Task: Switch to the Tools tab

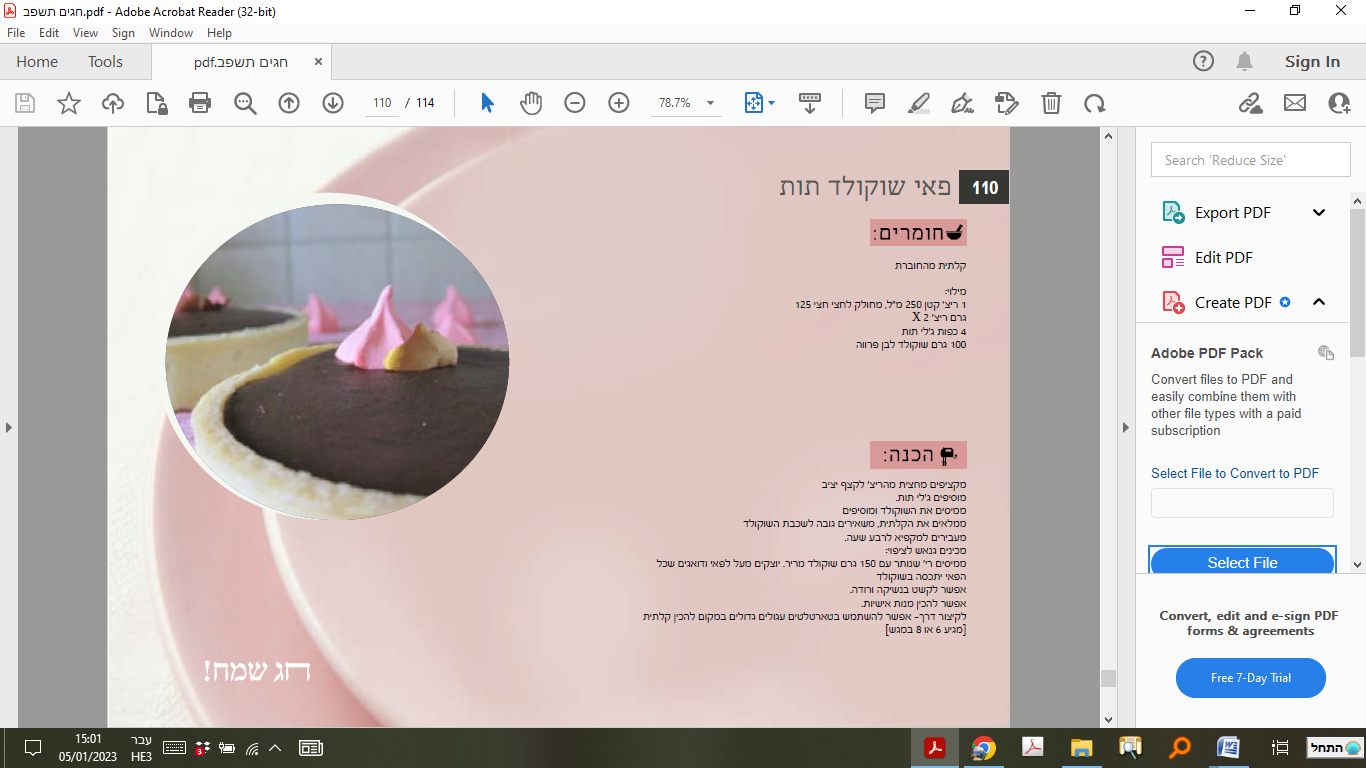Action: [105, 62]
